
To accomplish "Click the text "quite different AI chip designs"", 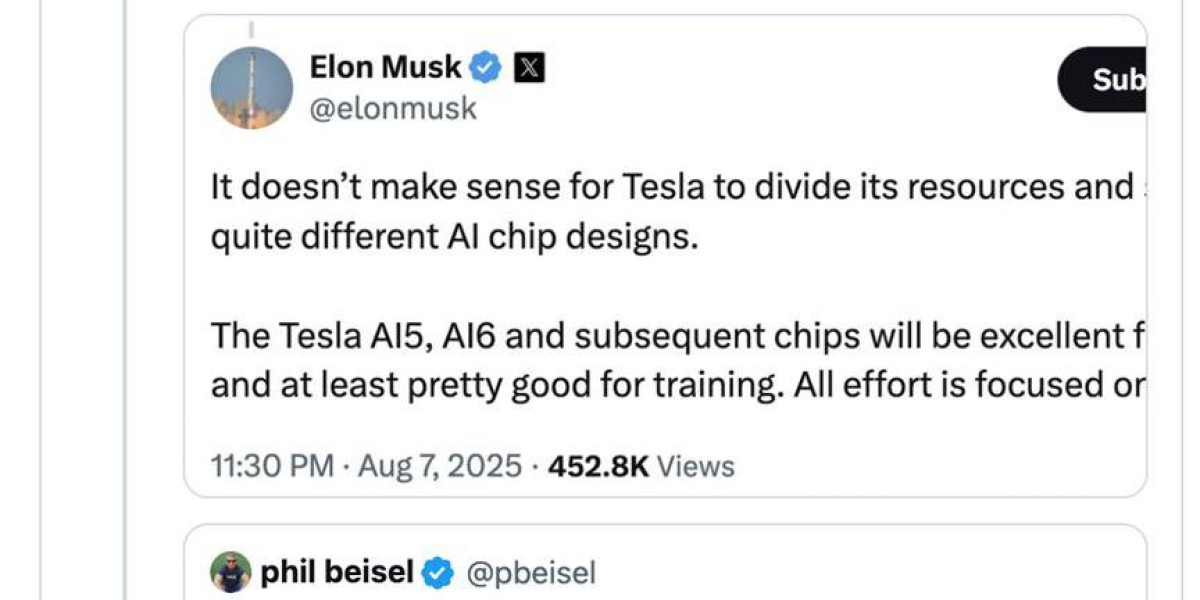I will pyautogui.click(x=453, y=240).
